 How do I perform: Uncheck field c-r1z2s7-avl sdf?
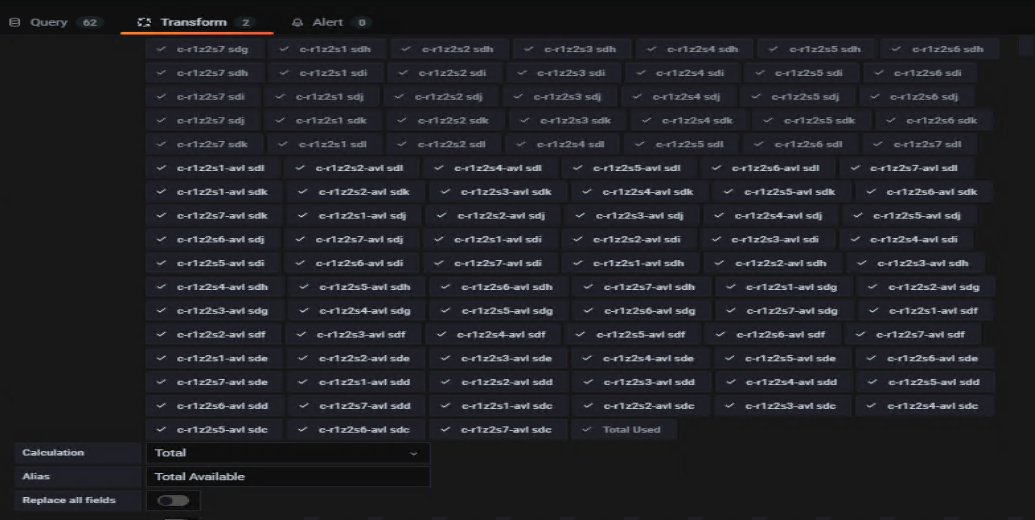(x=912, y=335)
